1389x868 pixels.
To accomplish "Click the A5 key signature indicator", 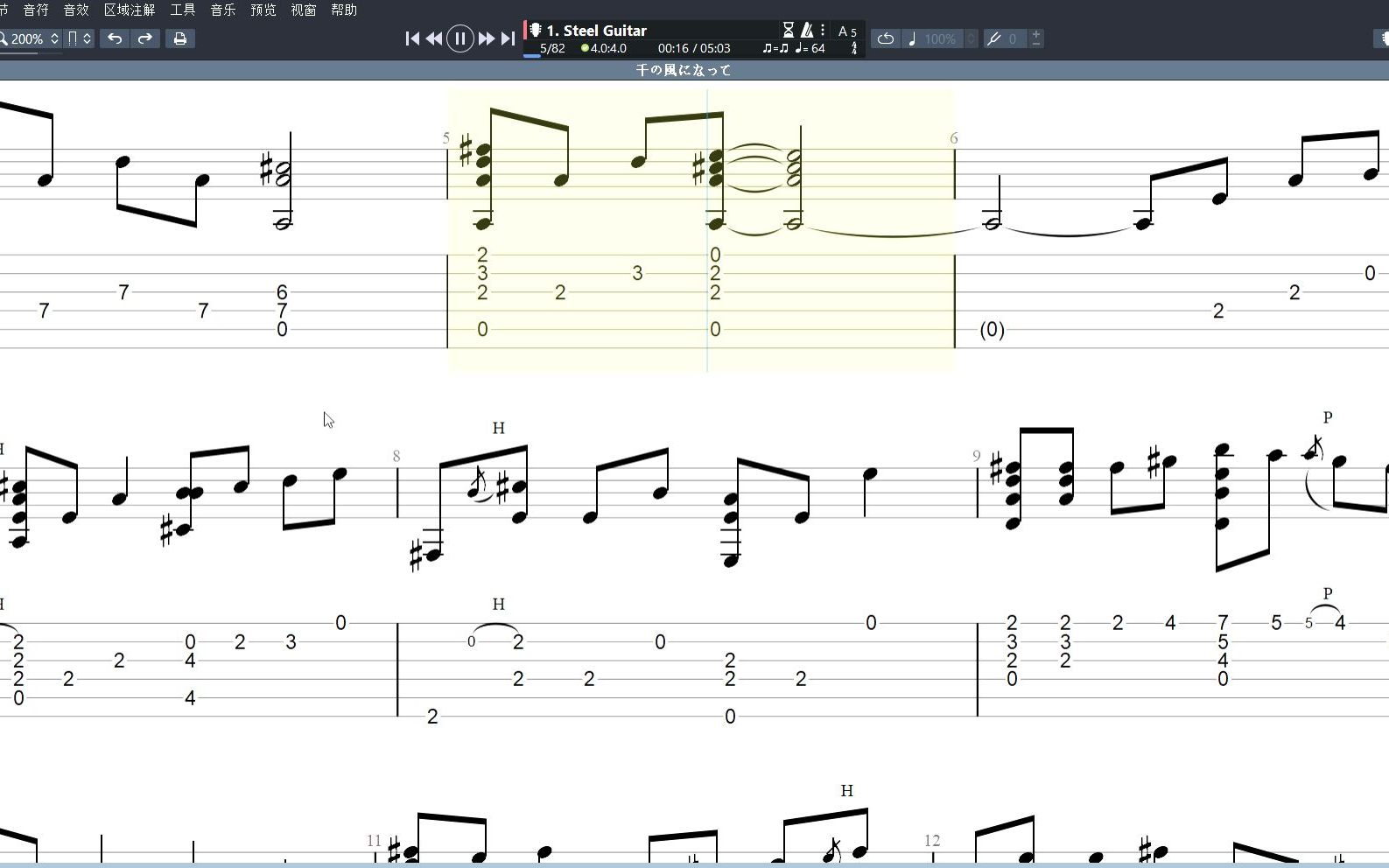I will tap(847, 31).
